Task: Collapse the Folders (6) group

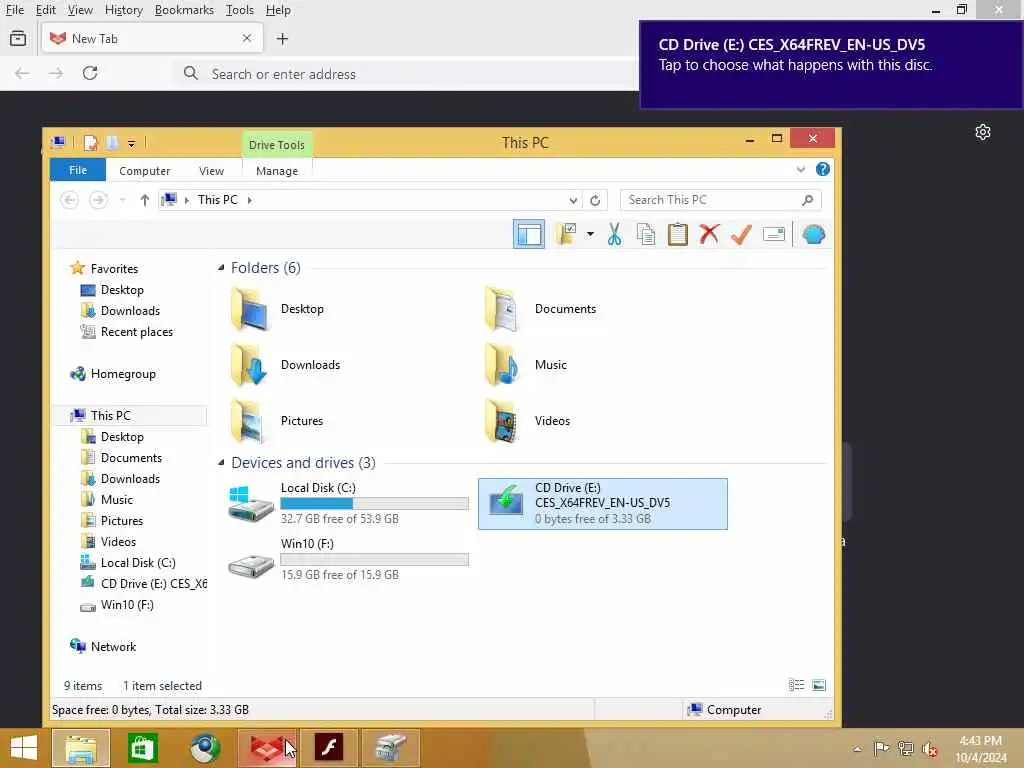Action: pyautogui.click(x=221, y=267)
